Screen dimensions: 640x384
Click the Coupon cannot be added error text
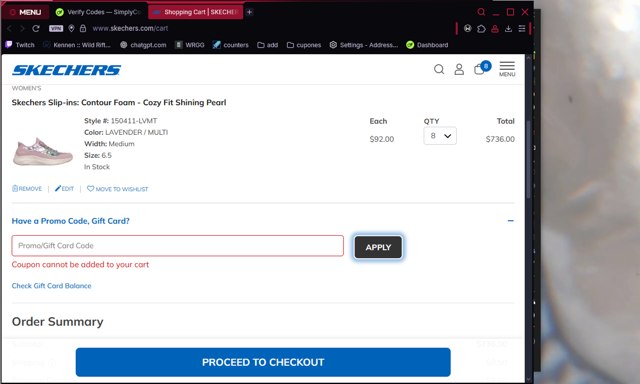tap(80, 264)
